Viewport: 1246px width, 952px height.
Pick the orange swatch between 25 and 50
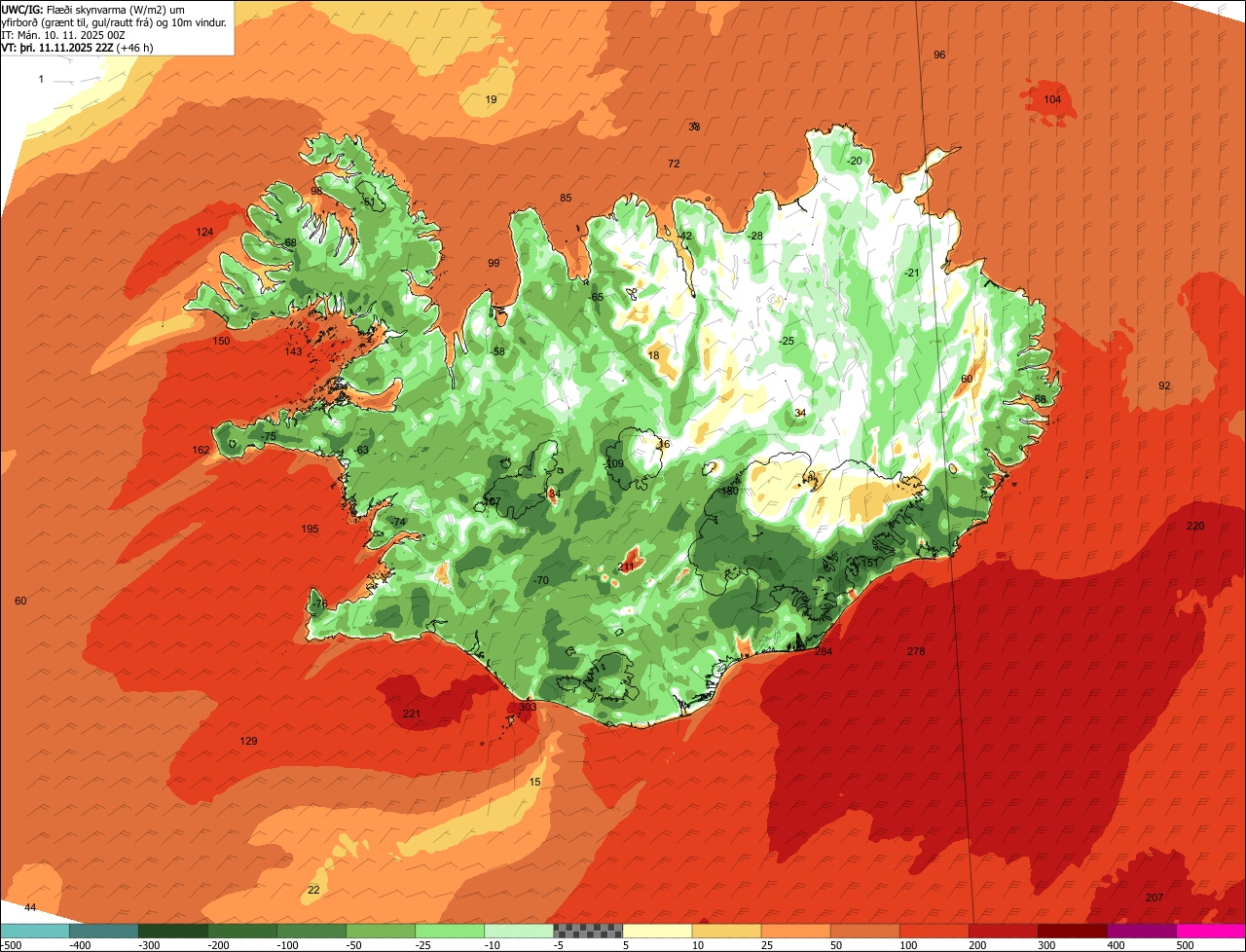pos(795,931)
